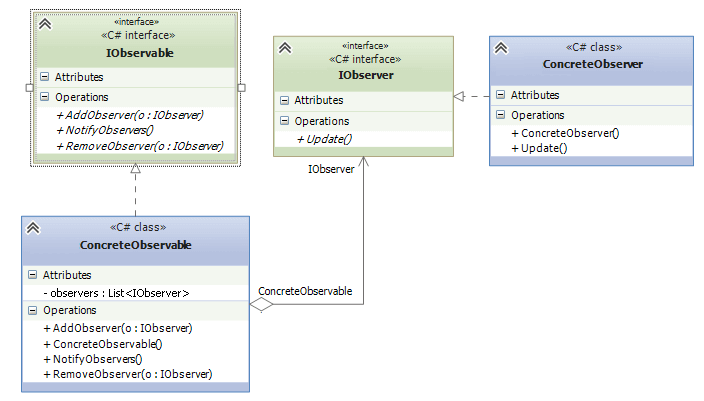704x401 pixels.
Task: Collapse the Operations section of IObserver
Action: pyautogui.click(x=285, y=122)
